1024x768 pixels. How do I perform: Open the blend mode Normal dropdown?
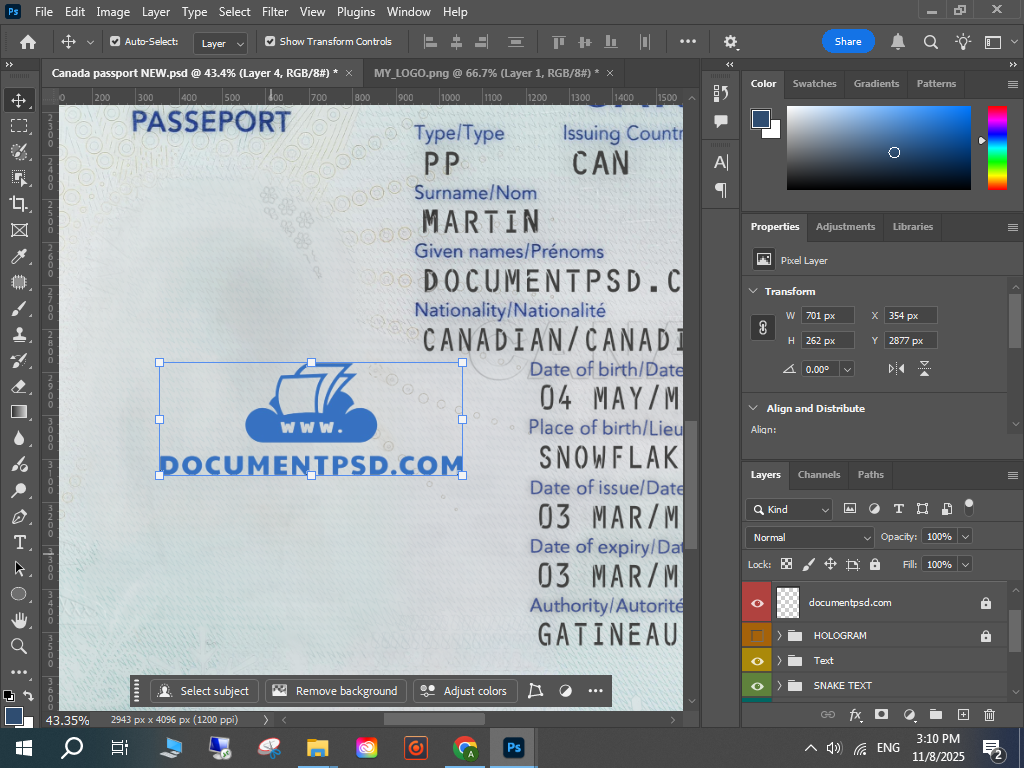point(811,537)
